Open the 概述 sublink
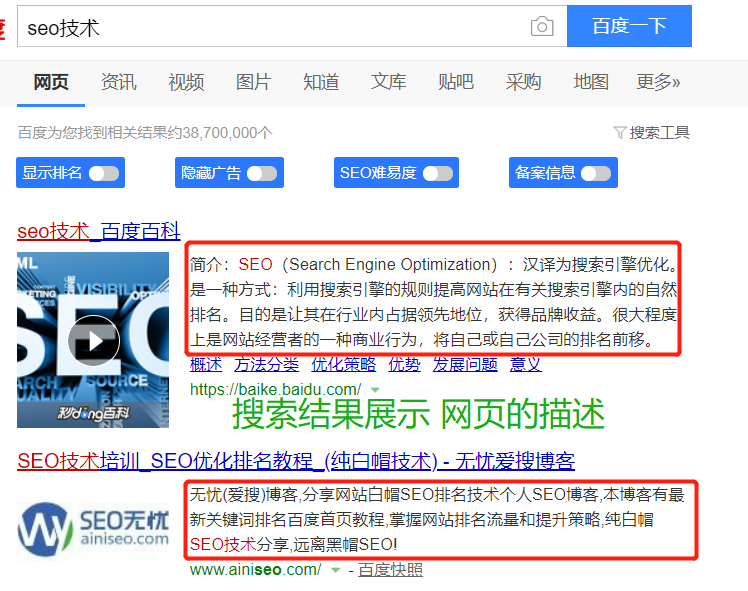 point(206,364)
